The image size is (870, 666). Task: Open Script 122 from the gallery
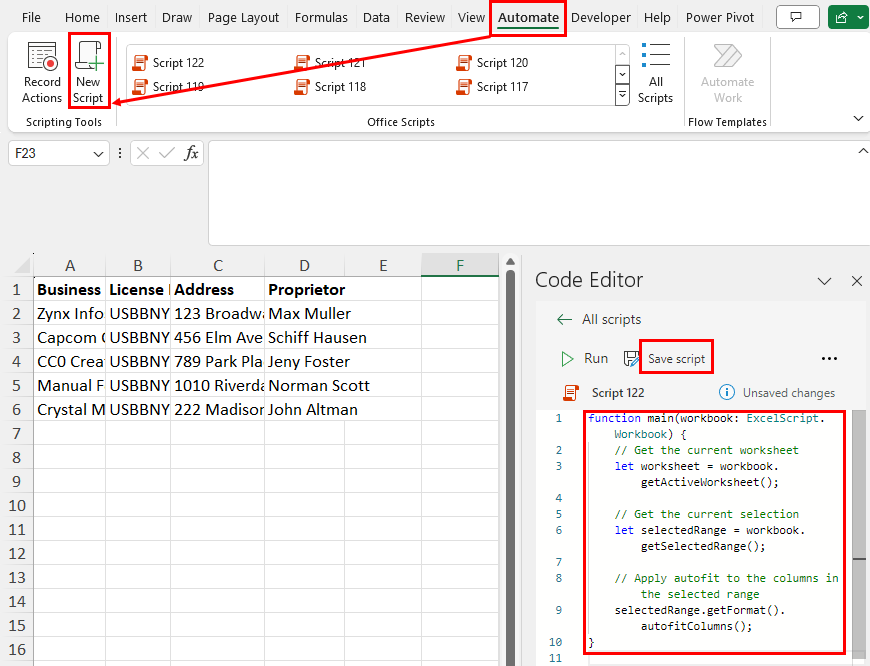[x=168, y=63]
